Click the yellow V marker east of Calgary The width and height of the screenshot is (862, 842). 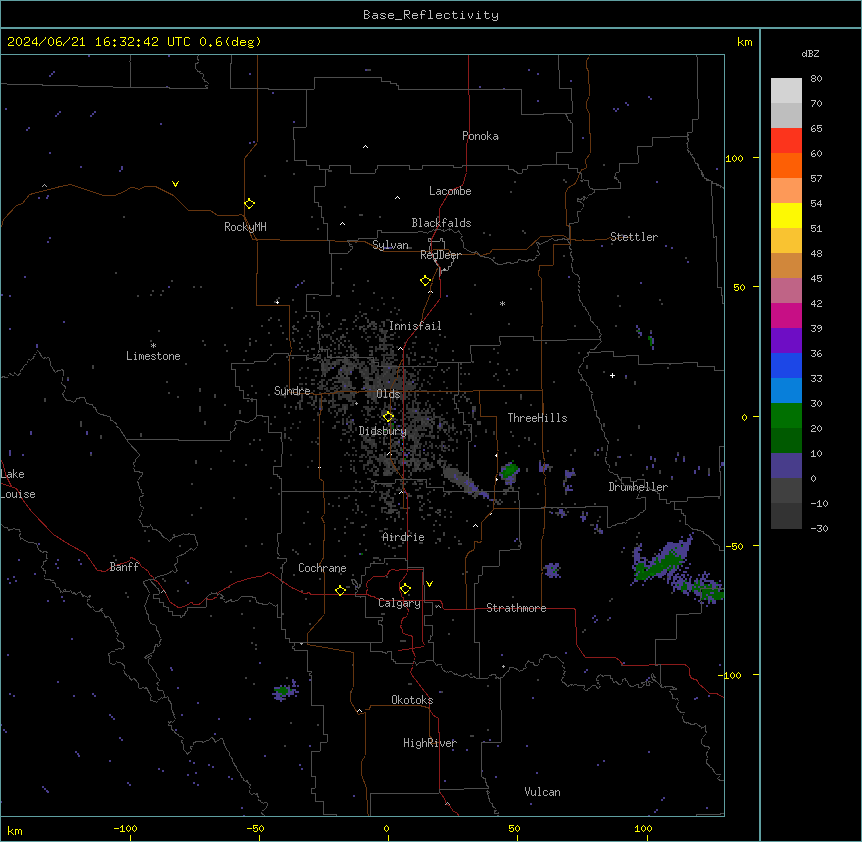(x=429, y=584)
